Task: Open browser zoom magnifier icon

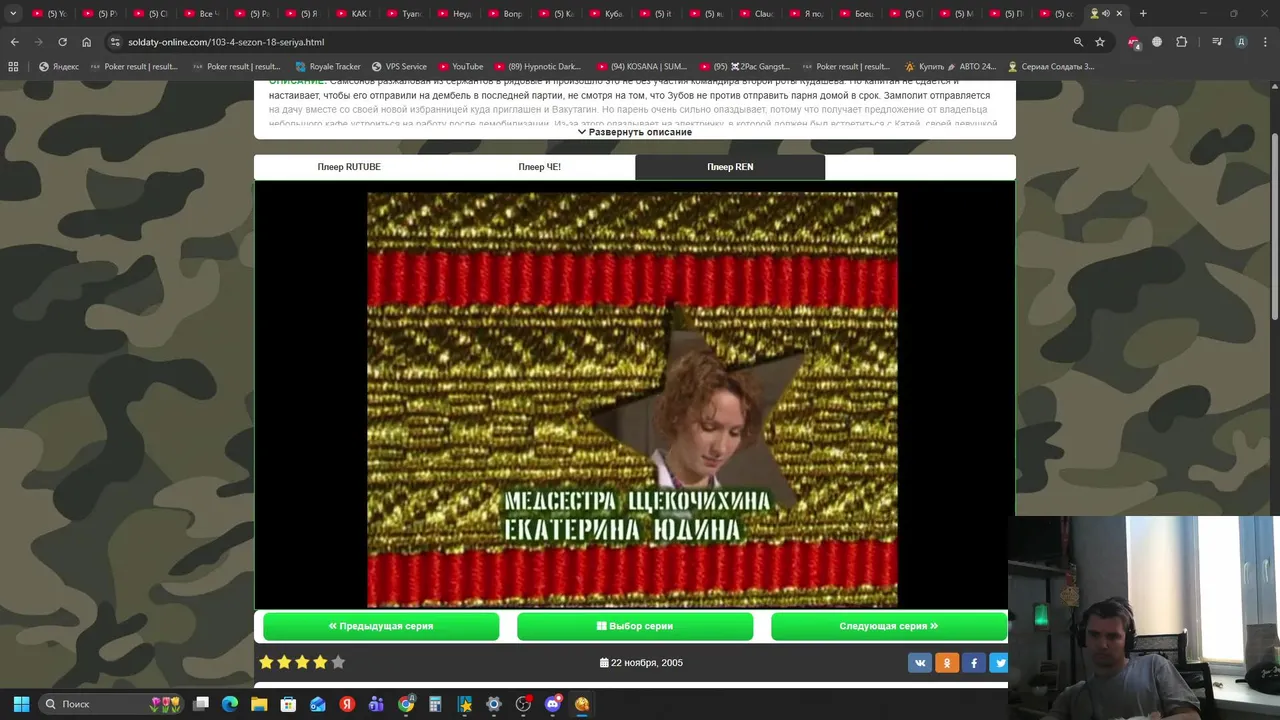Action: 1078,42
